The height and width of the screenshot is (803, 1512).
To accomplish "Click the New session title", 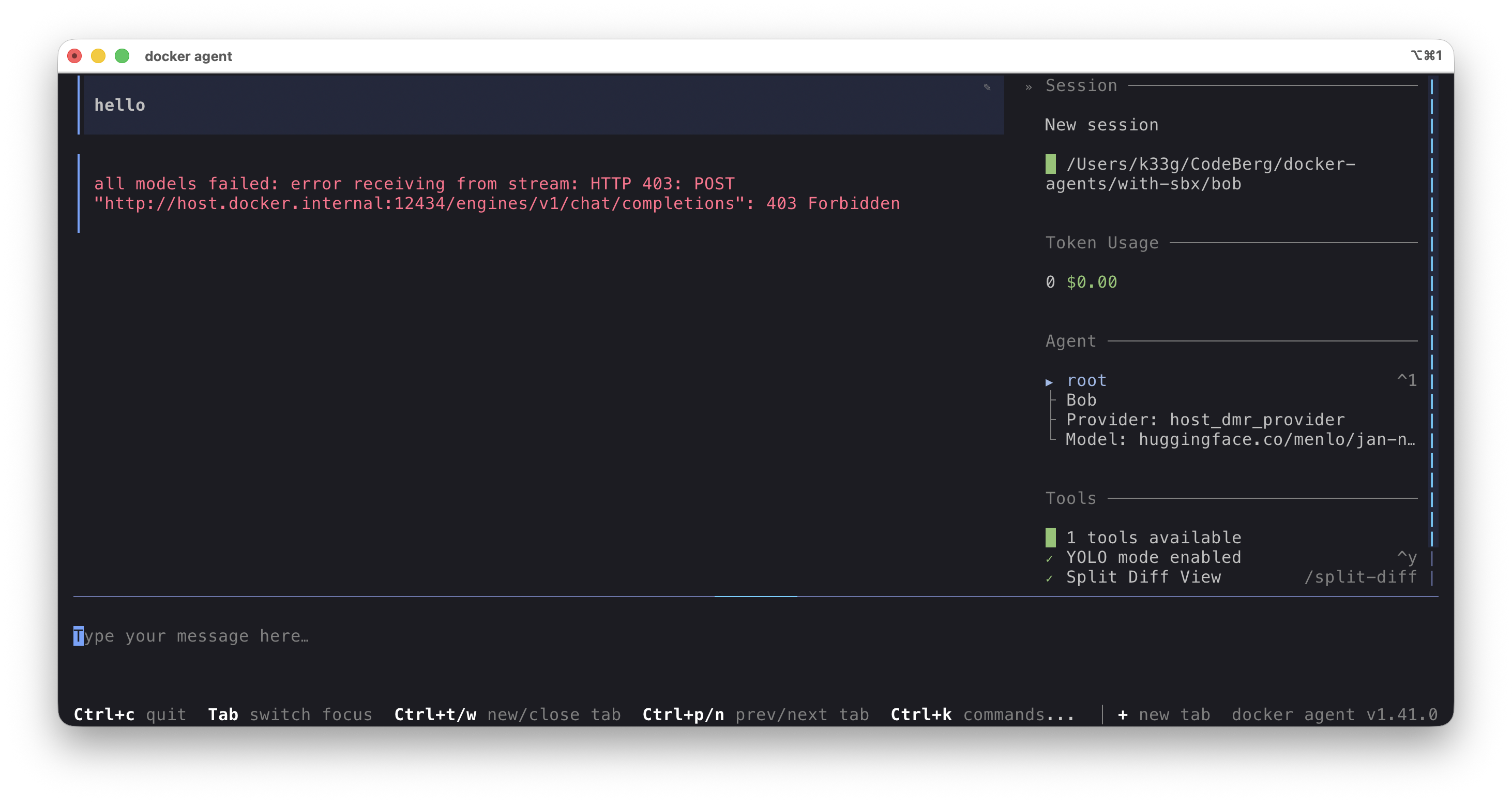I will (1101, 125).
